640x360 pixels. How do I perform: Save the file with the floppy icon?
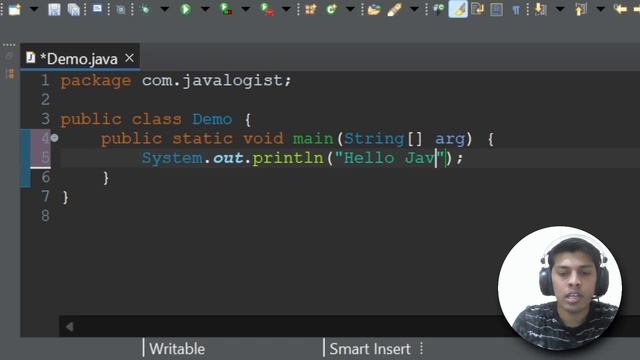pyautogui.click(x=54, y=9)
